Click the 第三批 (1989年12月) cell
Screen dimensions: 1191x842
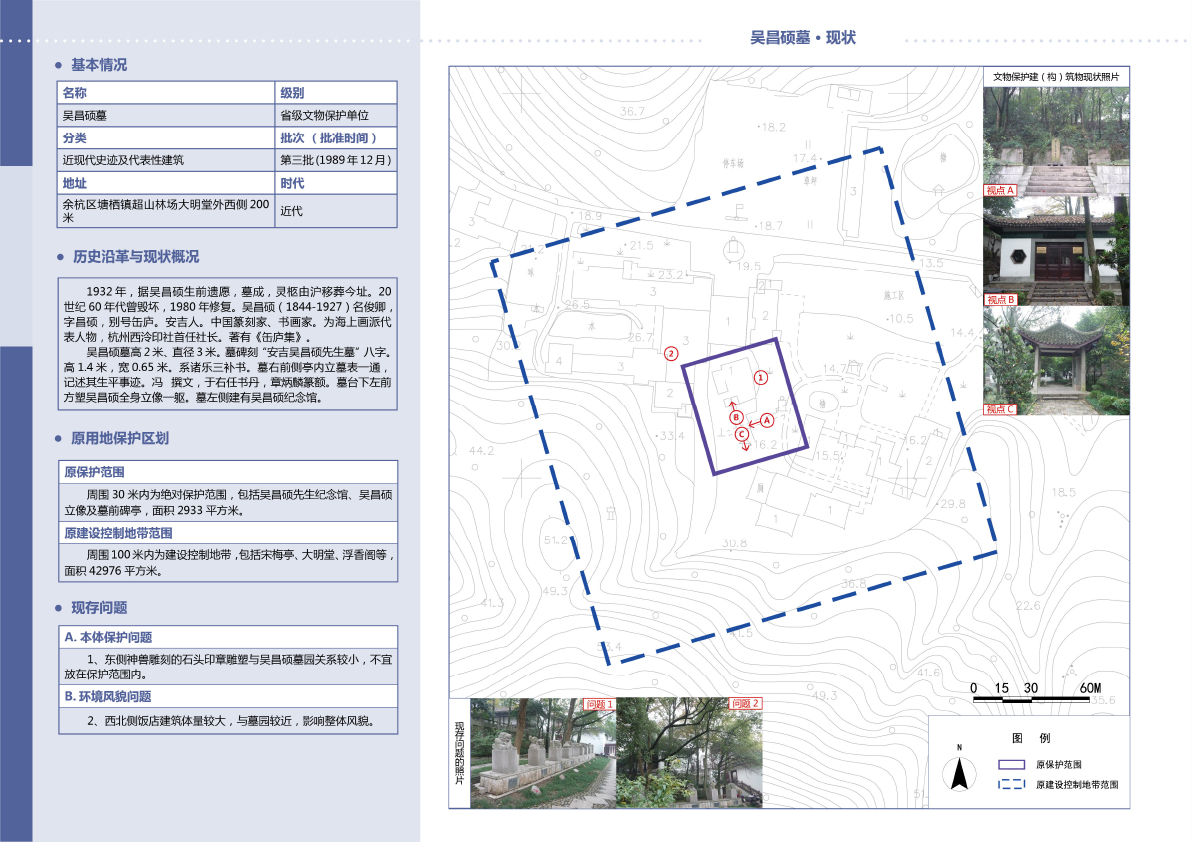point(336,160)
